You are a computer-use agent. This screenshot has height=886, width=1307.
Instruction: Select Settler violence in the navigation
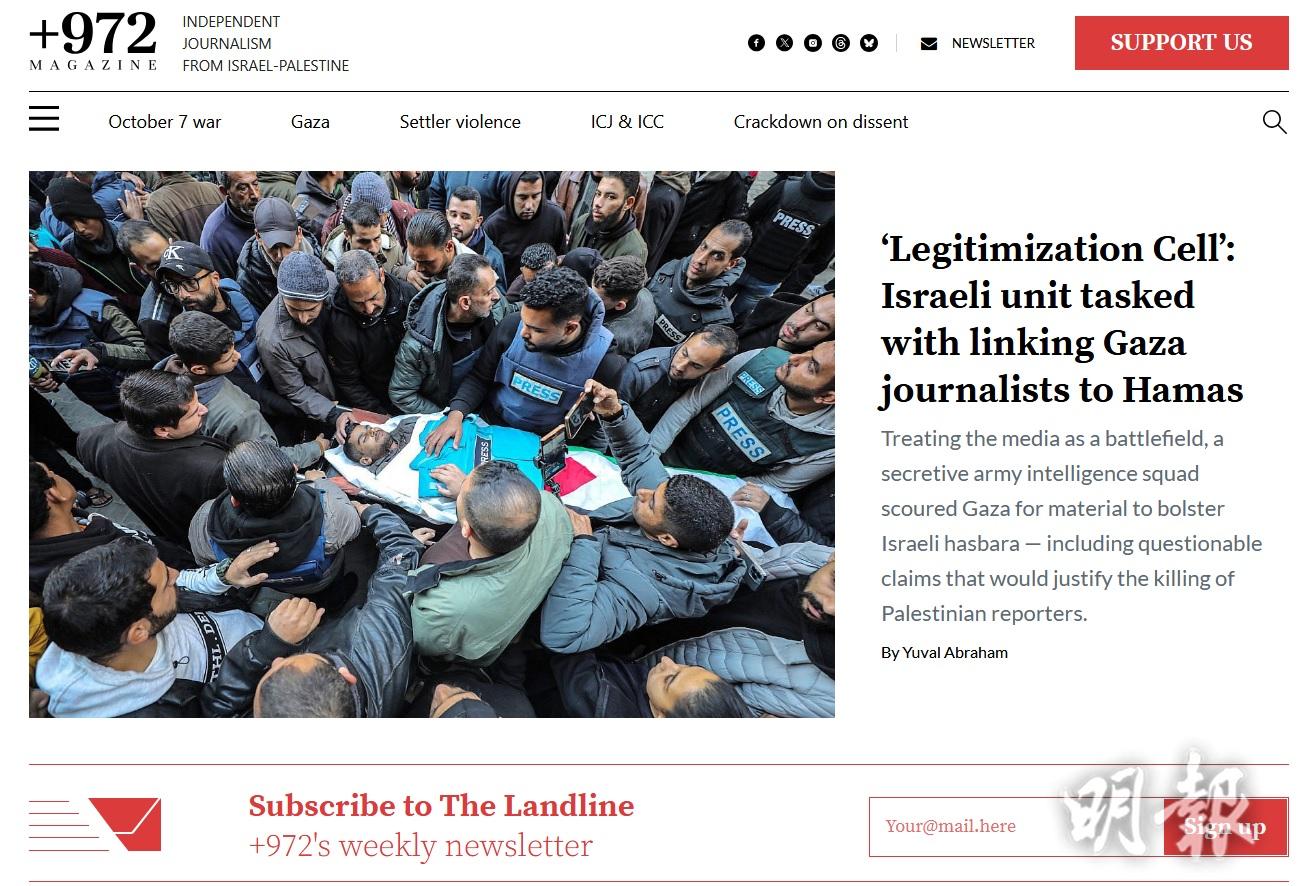click(460, 122)
